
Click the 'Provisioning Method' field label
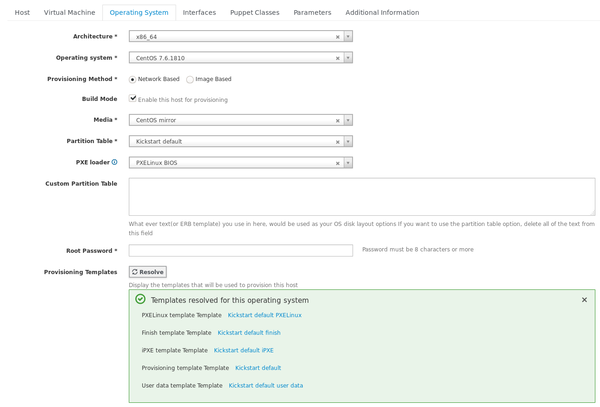(82, 79)
